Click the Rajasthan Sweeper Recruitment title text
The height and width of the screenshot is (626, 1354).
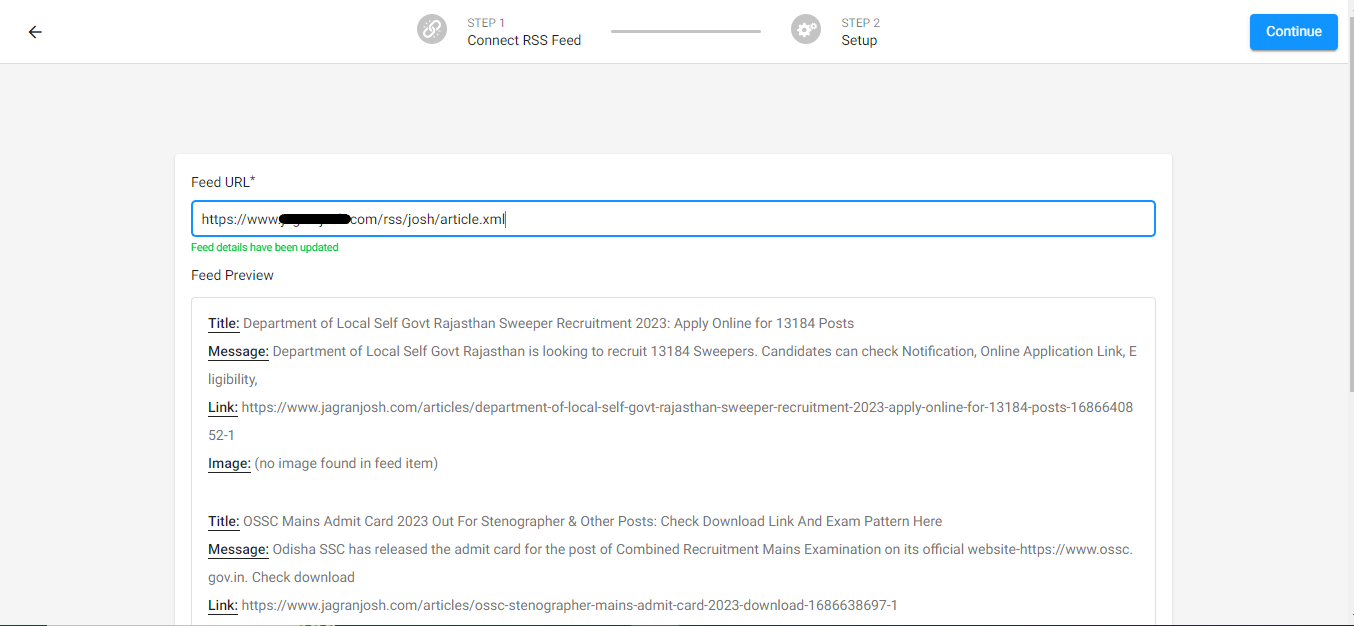[x=548, y=323]
